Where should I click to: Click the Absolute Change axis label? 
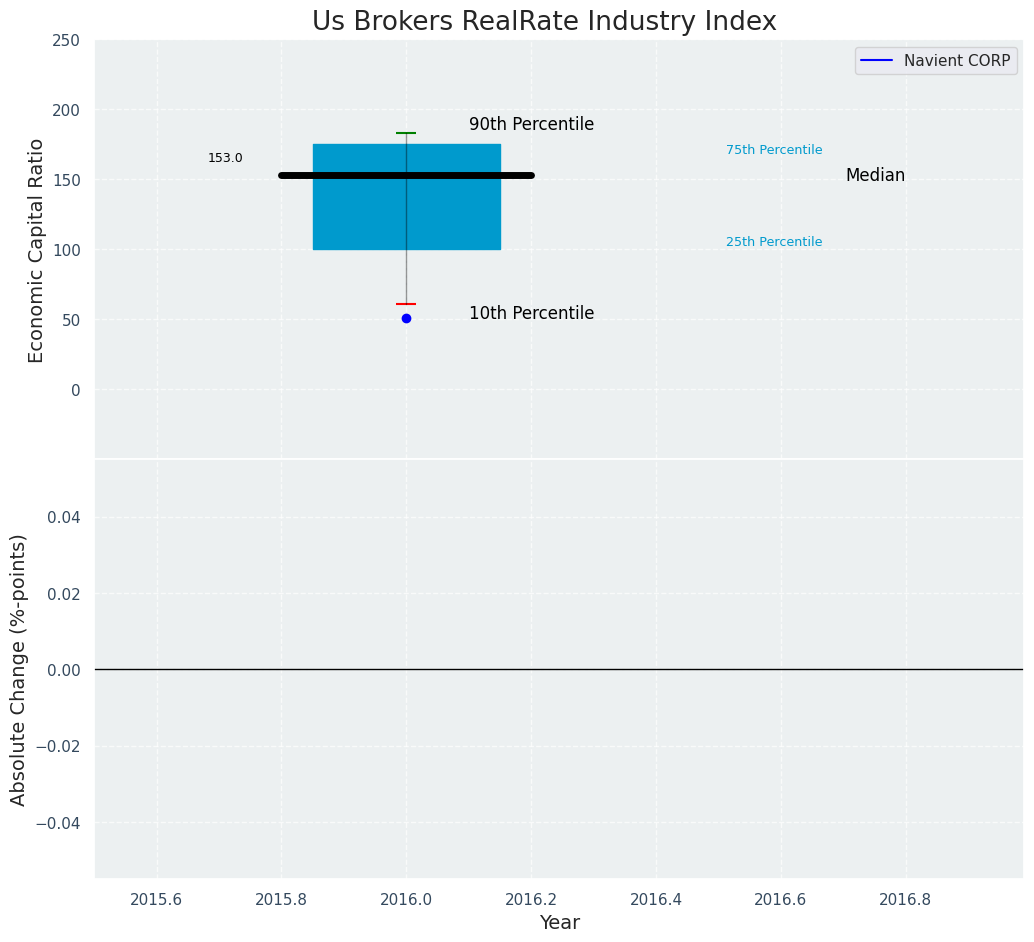pos(18,670)
